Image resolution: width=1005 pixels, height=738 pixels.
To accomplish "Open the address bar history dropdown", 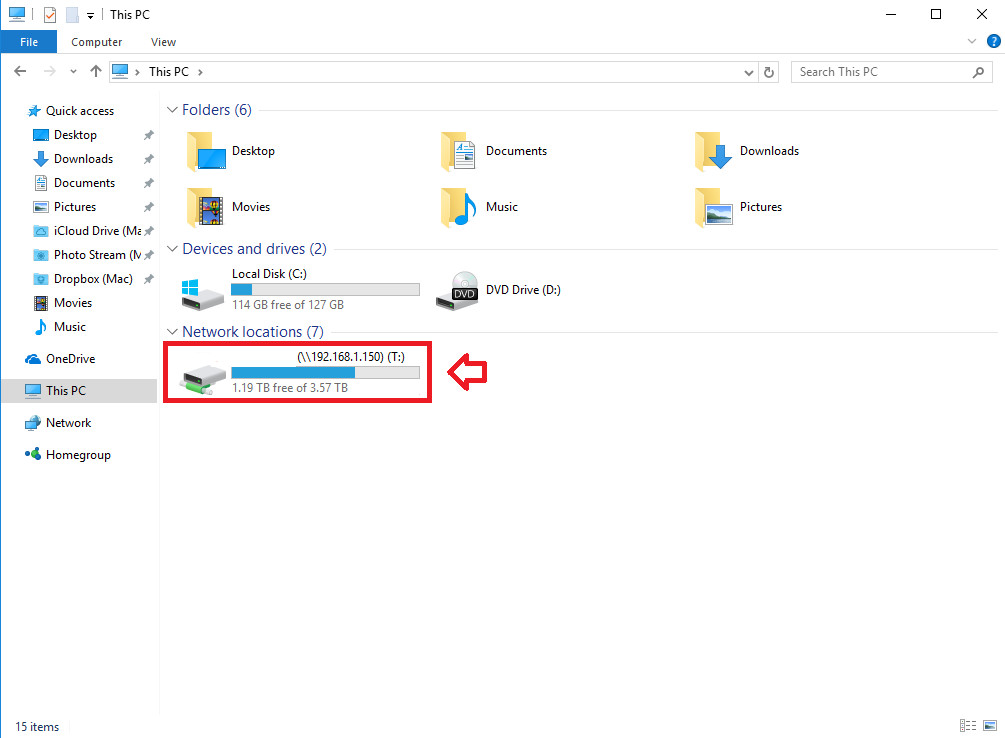I will point(750,72).
